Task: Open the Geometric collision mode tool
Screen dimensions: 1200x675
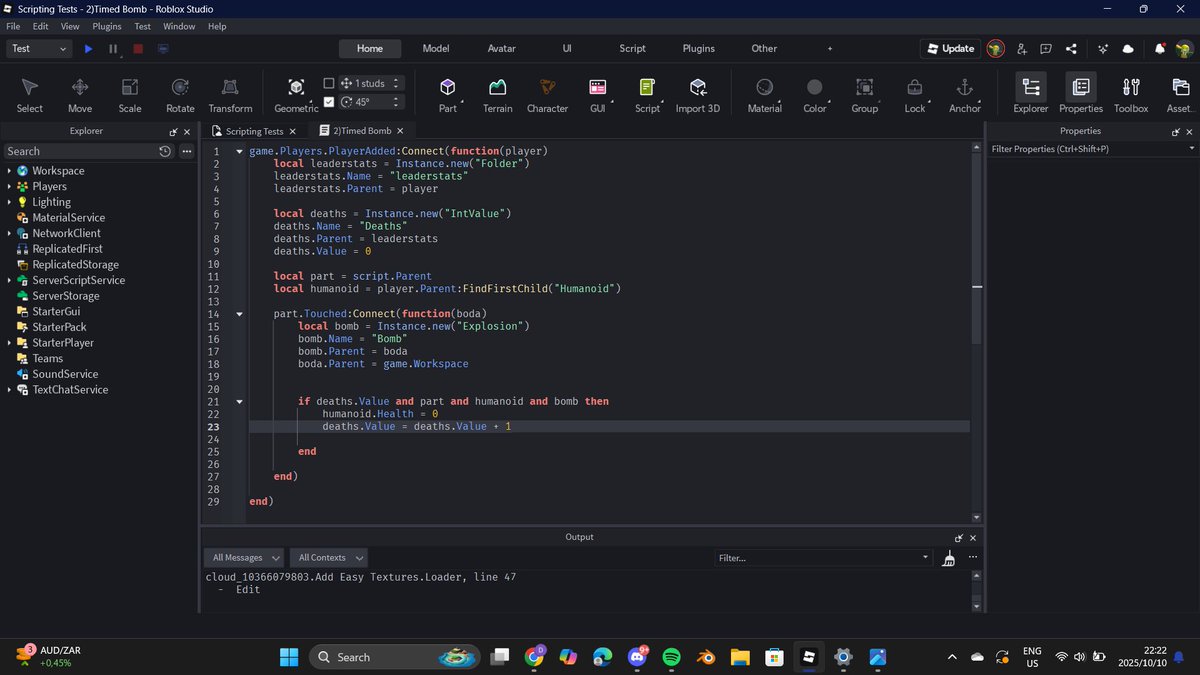Action: coord(296,95)
